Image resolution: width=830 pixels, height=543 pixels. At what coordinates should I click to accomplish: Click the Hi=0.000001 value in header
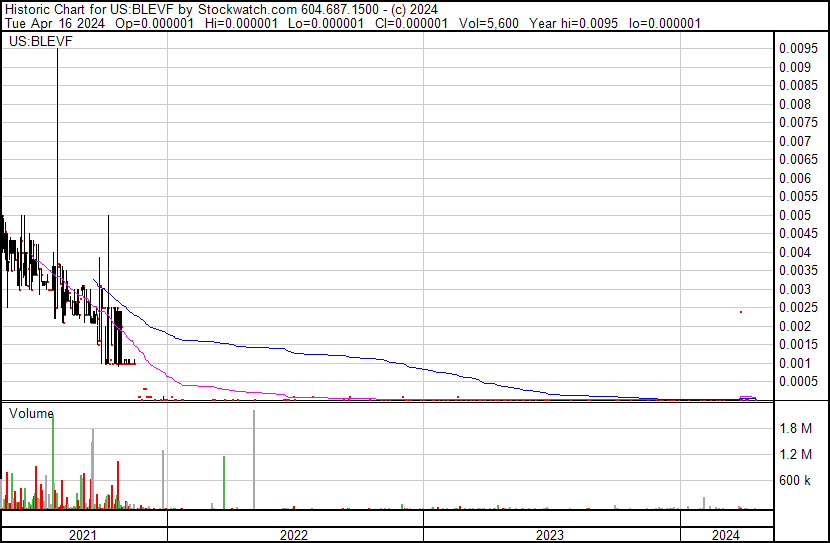(x=241, y=23)
